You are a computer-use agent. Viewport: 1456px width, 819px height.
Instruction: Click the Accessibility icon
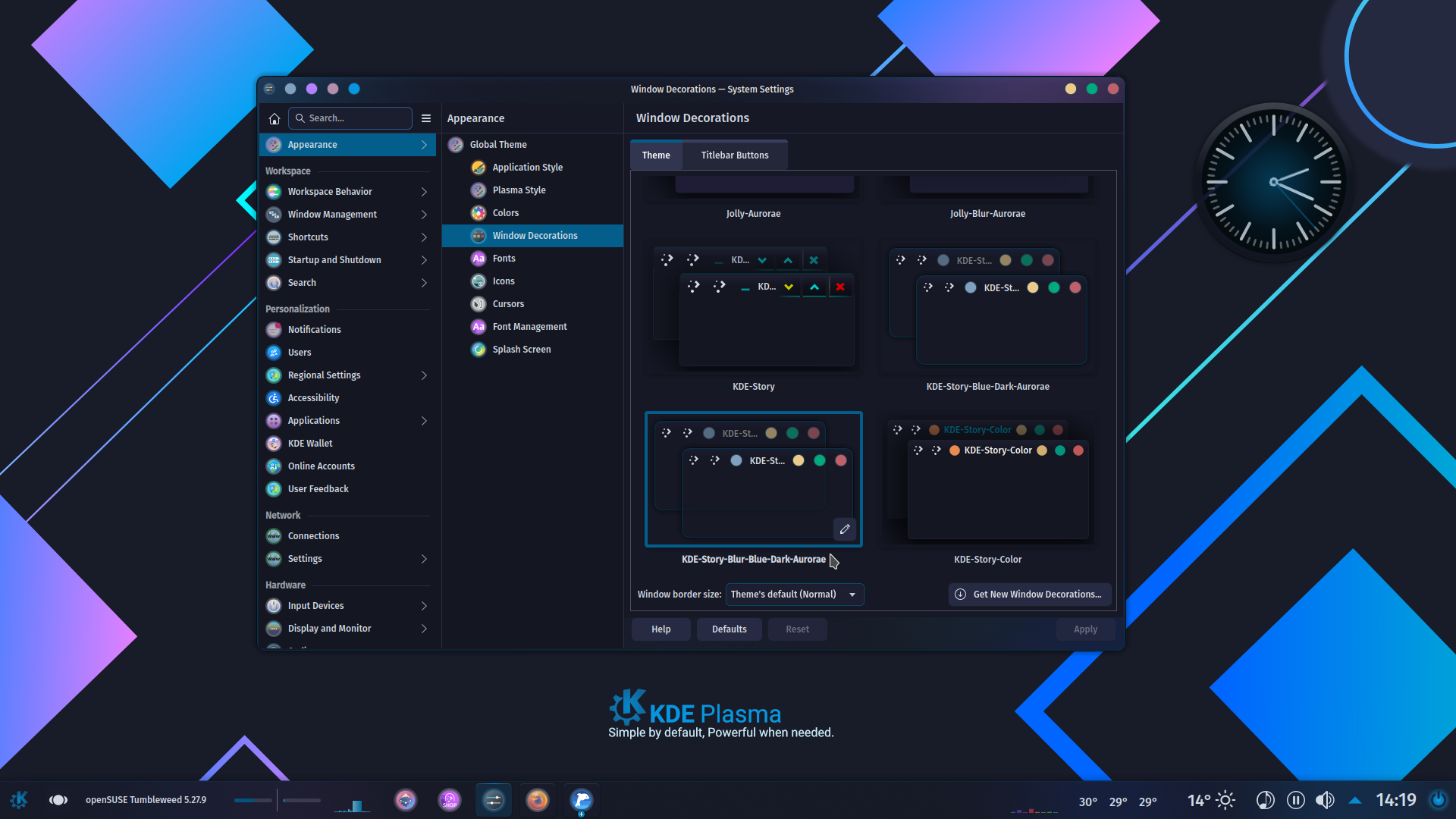274,398
